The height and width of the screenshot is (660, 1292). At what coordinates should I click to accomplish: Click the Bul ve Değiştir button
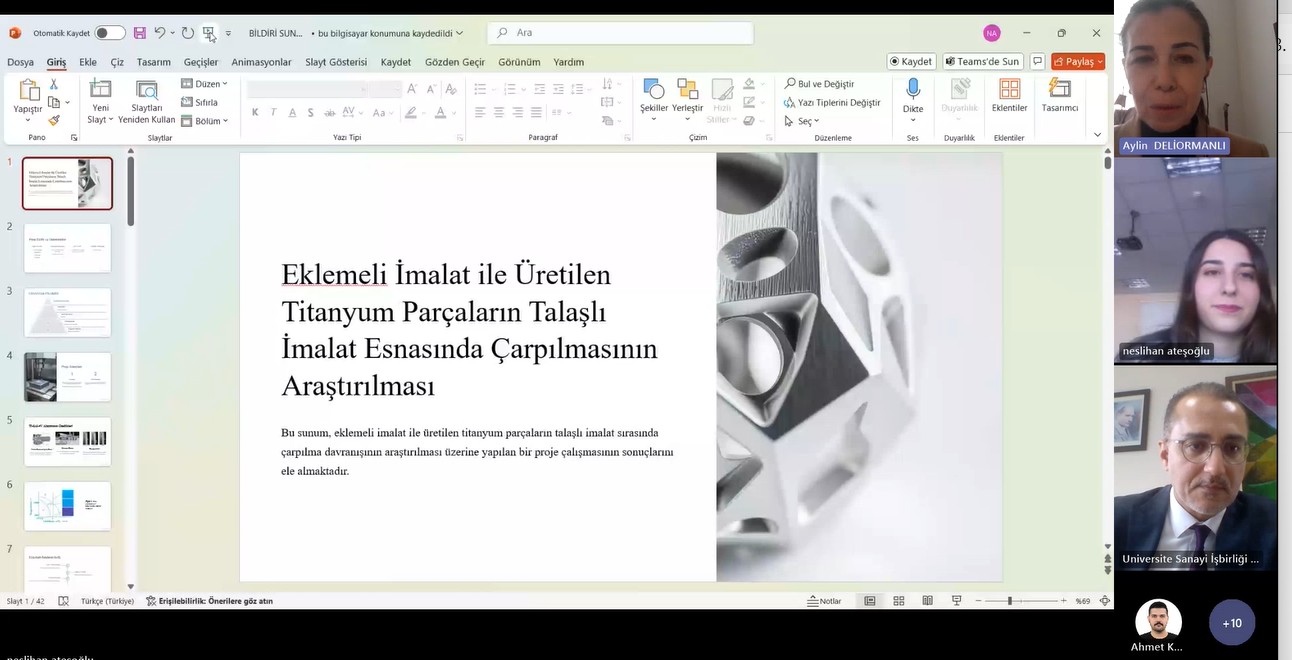pos(820,84)
